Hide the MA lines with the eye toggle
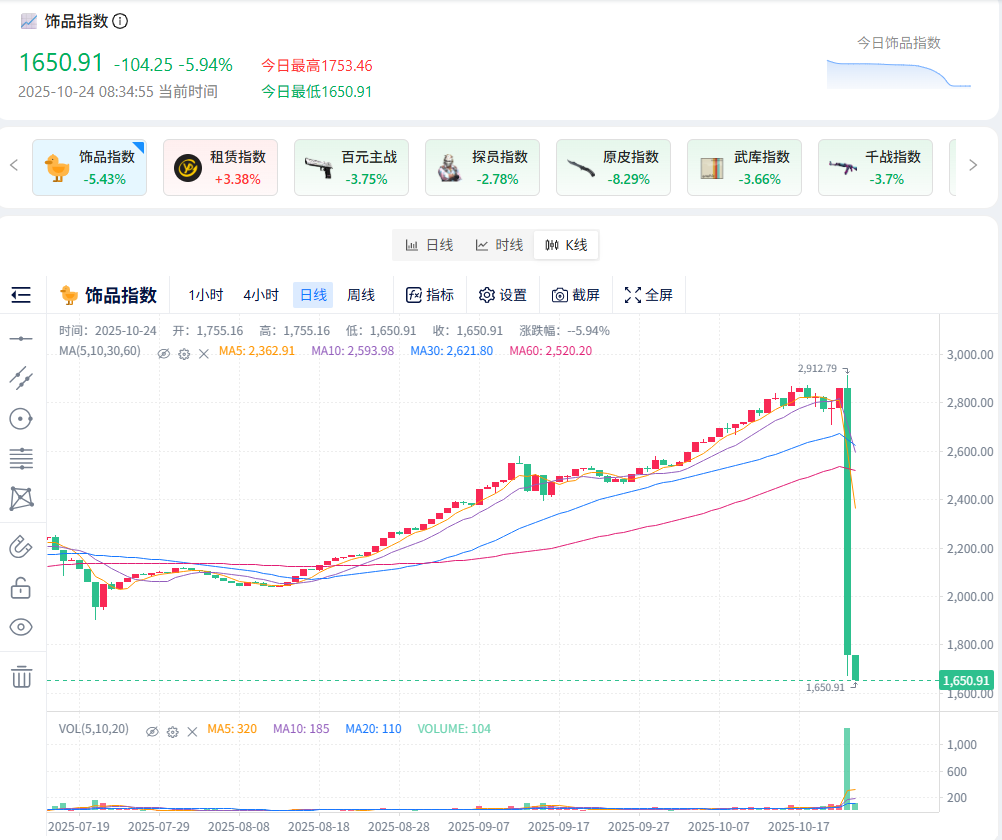The width and height of the screenshot is (1002, 840). (163, 353)
